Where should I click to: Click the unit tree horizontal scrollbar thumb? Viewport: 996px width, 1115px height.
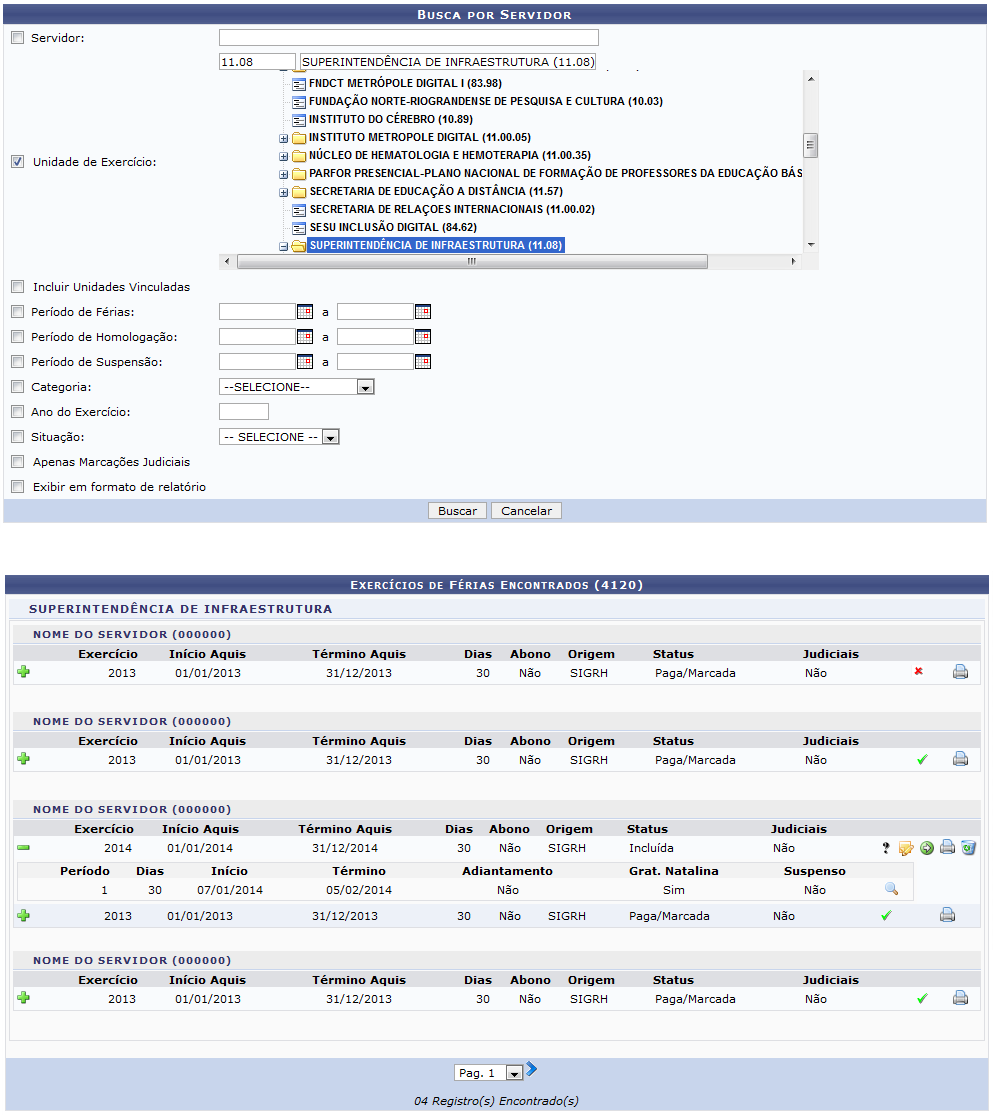coord(472,262)
